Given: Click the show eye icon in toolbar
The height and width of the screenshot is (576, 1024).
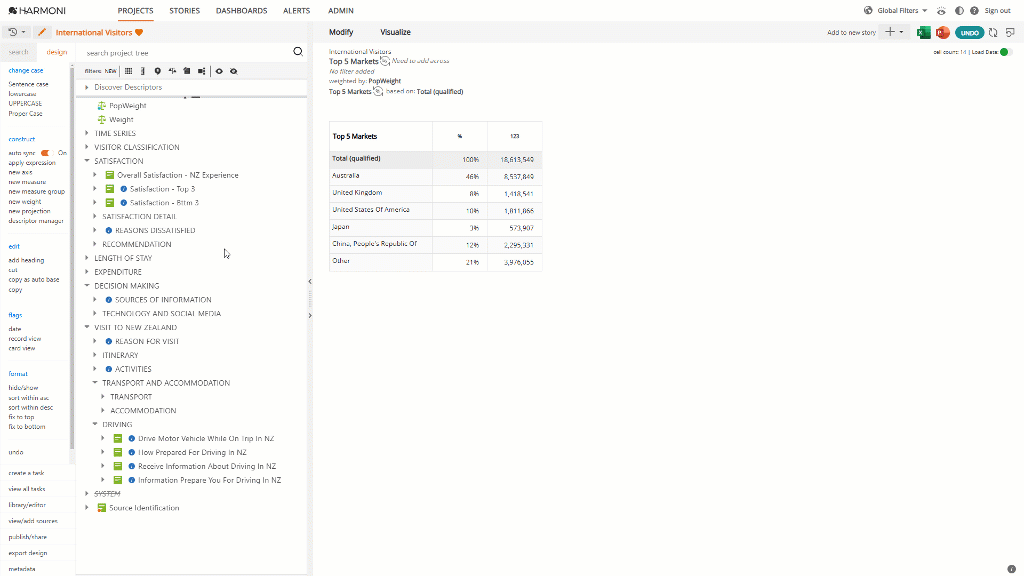Looking at the screenshot, I should [219, 71].
